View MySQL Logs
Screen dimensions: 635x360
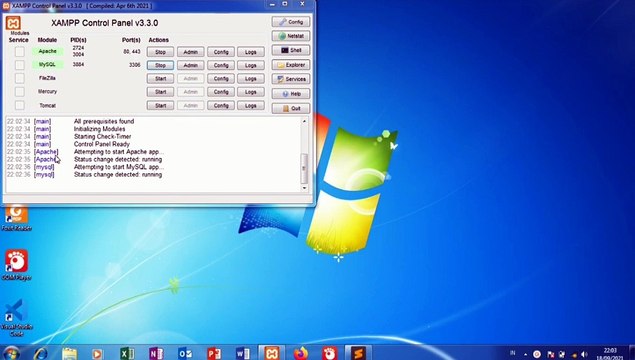pos(251,65)
